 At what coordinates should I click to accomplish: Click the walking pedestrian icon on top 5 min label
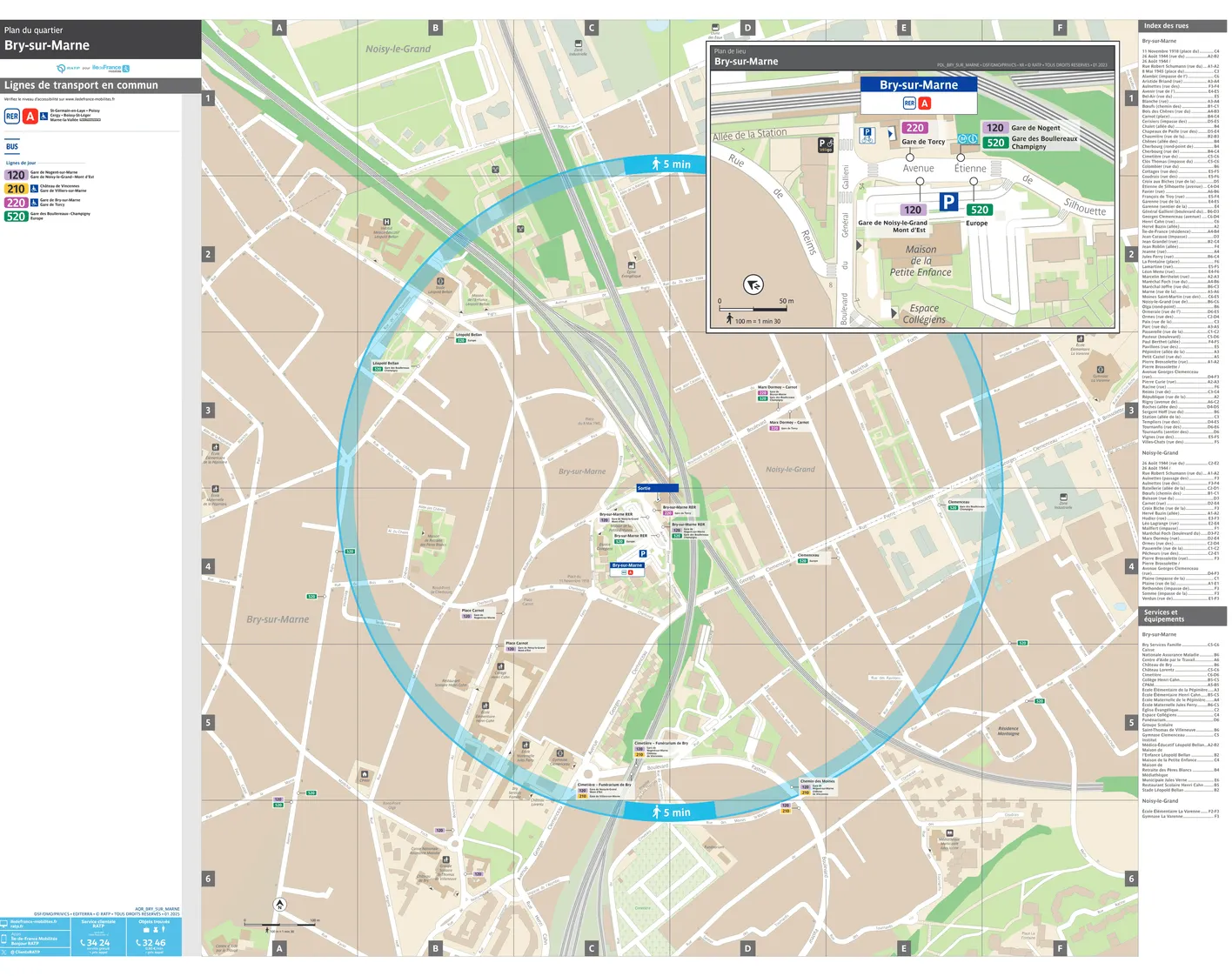tap(656, 164)
